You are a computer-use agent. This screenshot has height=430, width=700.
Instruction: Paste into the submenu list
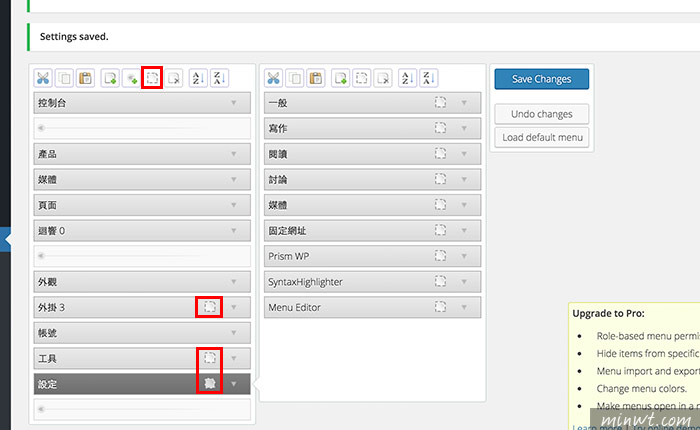click(x=316, y=78)
